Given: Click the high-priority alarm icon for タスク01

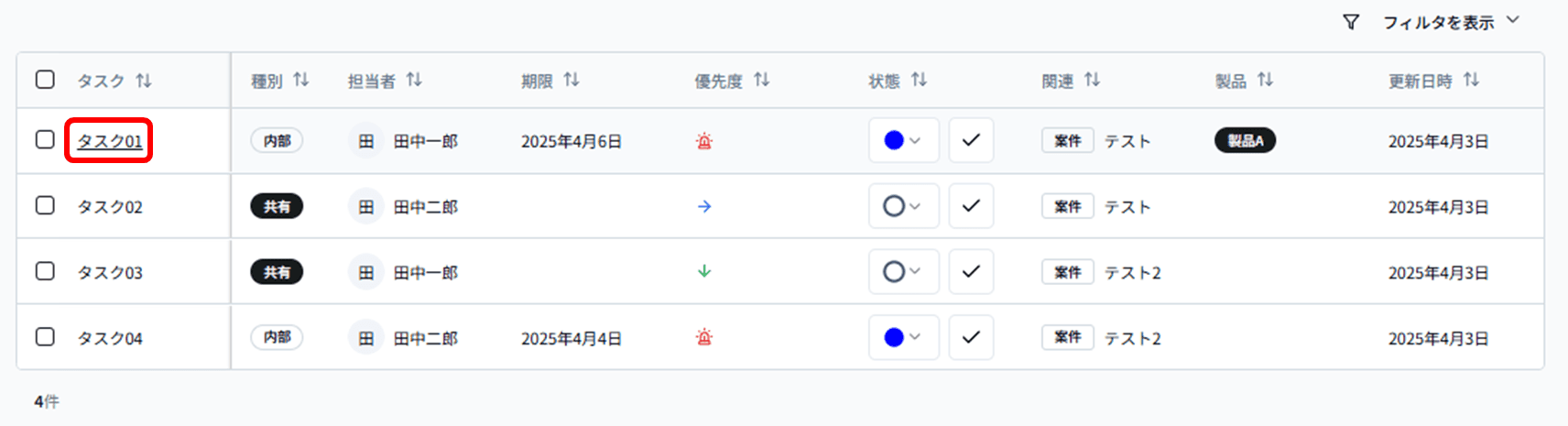Looking at the screenshot, I should (x=704, y=141).
